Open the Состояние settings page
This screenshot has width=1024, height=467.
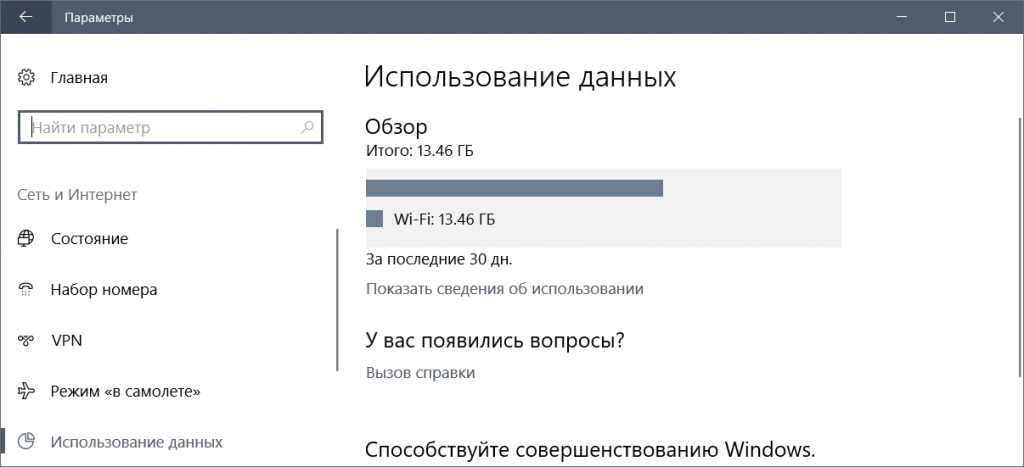pyautogui.click(x=89, y=239)
